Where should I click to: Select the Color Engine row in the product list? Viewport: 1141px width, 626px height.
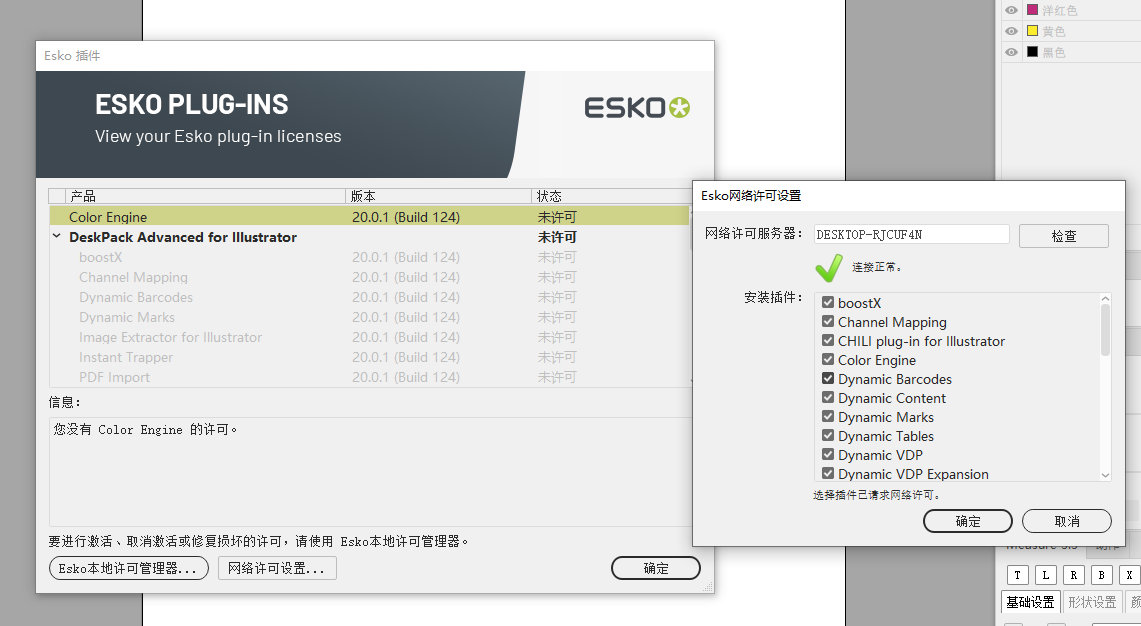(369, 217)
